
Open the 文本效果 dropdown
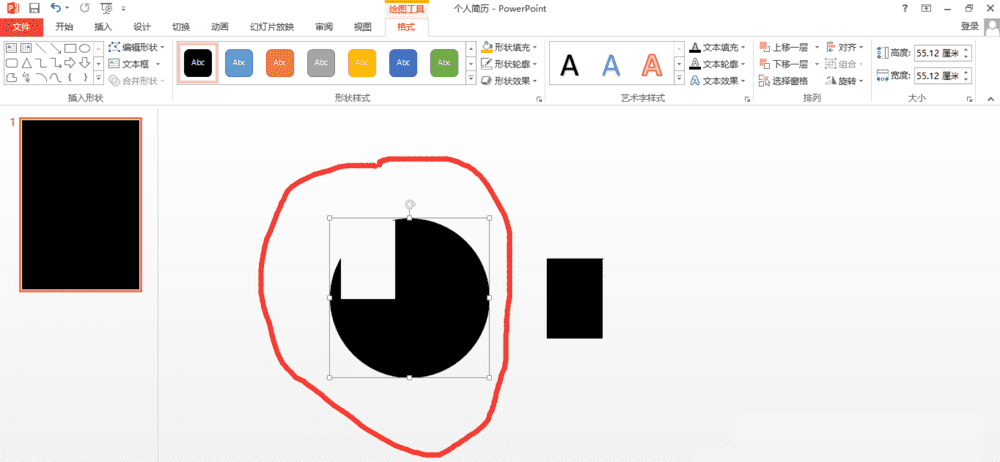[x=717, y=80]
